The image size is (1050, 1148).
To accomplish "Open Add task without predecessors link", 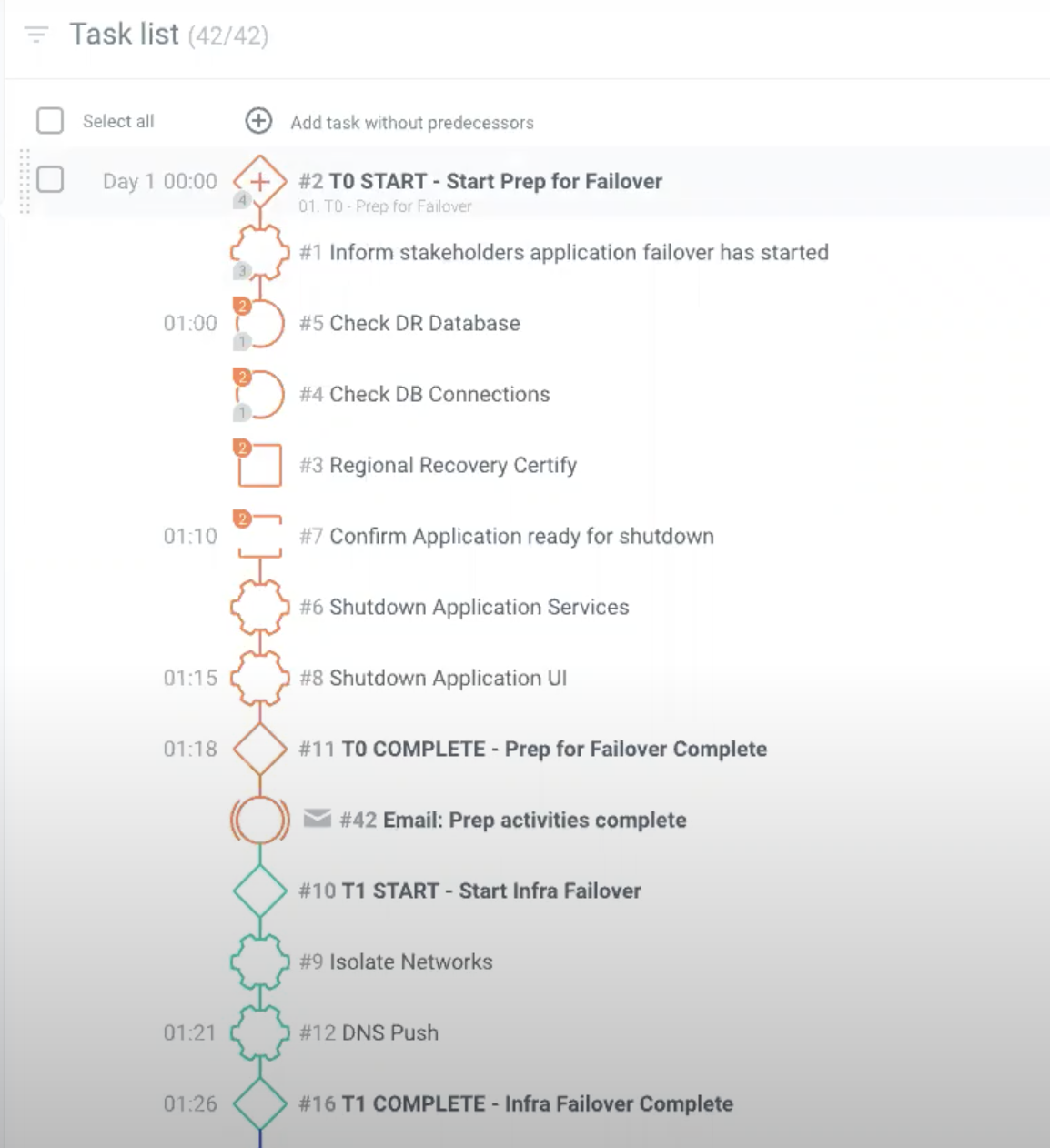I will coord(412,123).
